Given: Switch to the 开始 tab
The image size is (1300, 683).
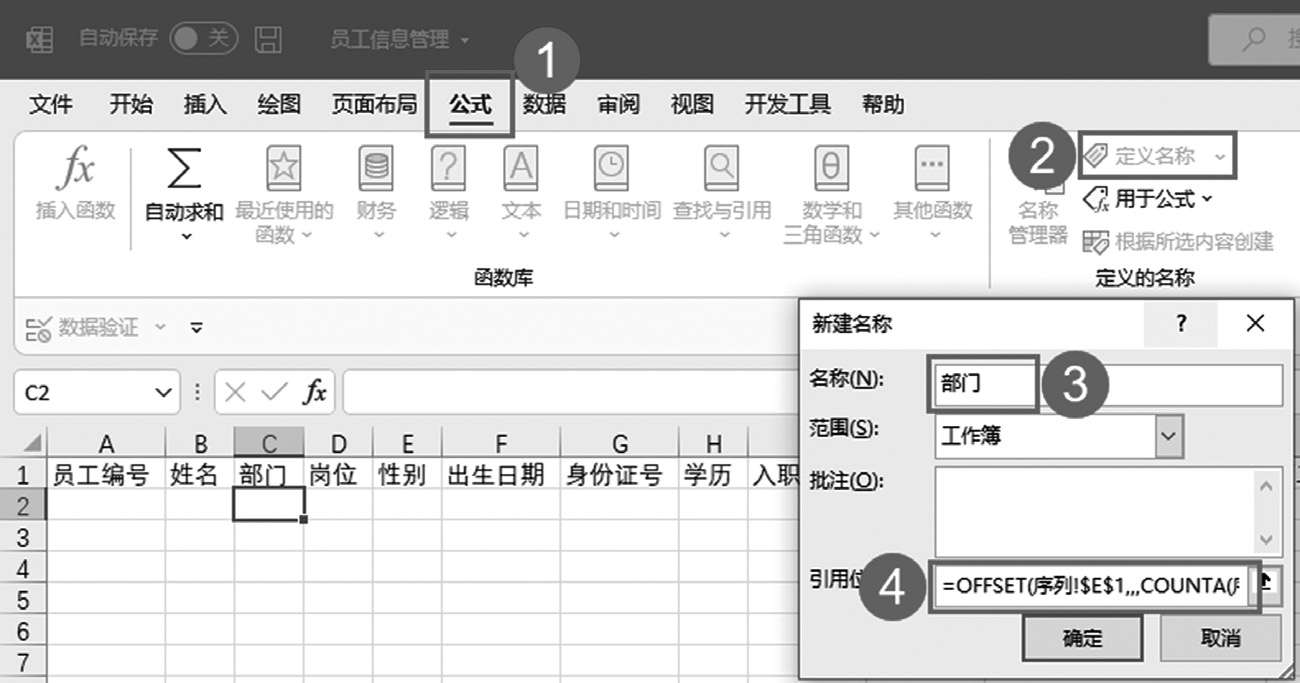Looking at the screenshot, I should [x=131, y=104].
